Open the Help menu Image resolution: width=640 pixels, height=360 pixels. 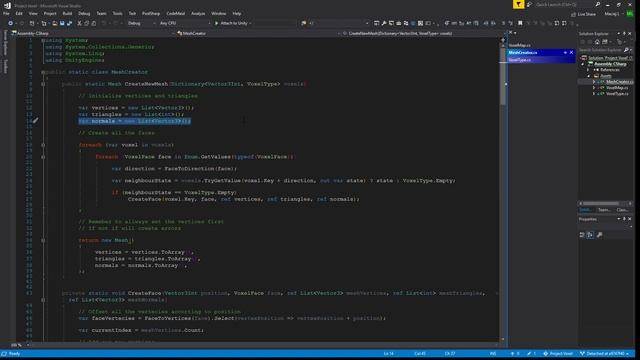(237, 13)
